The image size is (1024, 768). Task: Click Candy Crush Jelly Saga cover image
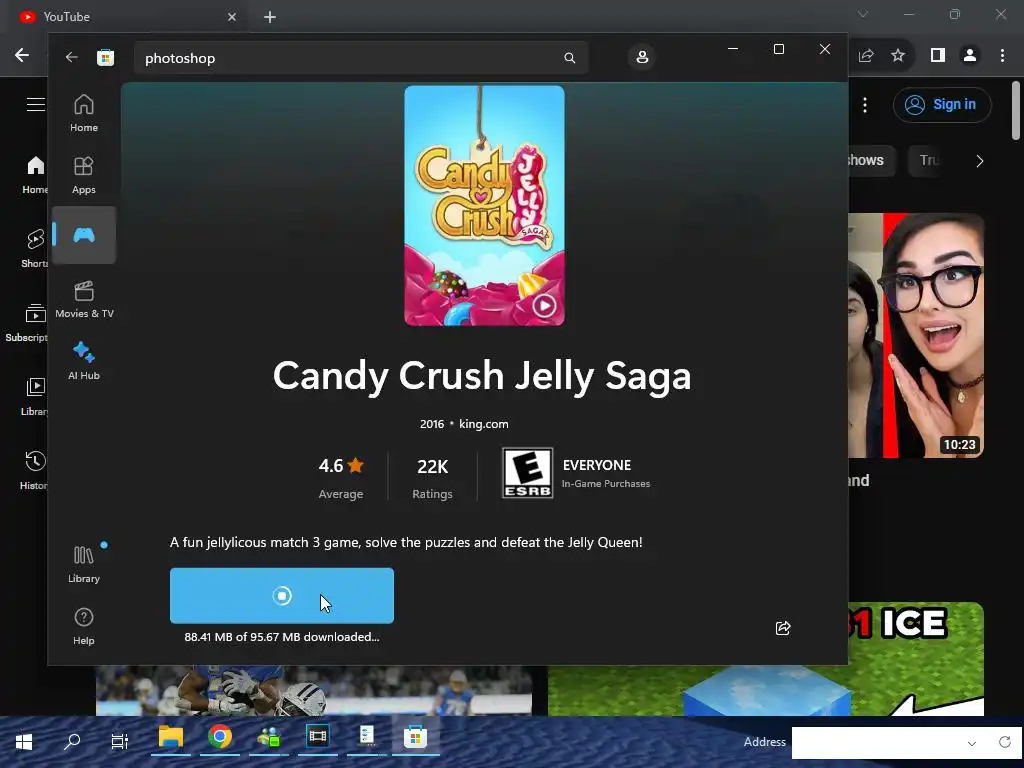click(x=484, y=206)
